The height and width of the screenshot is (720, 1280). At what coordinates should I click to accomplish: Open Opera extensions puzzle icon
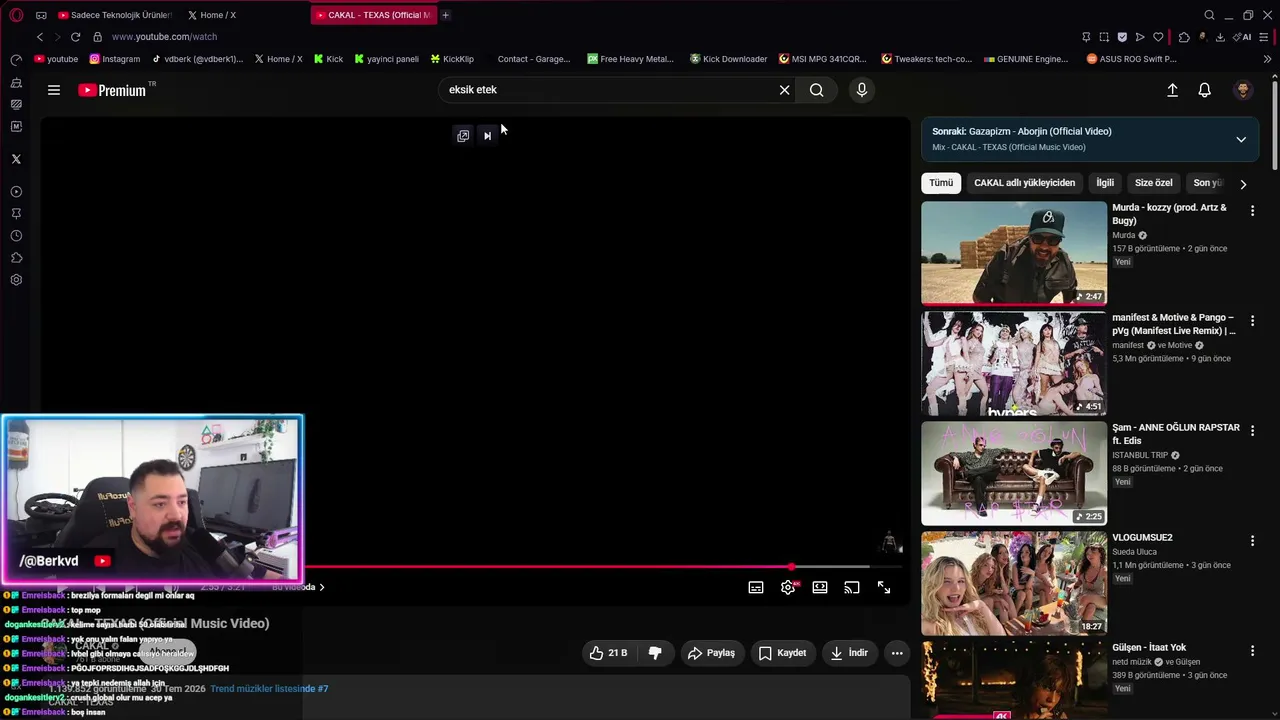point(1184,37)
